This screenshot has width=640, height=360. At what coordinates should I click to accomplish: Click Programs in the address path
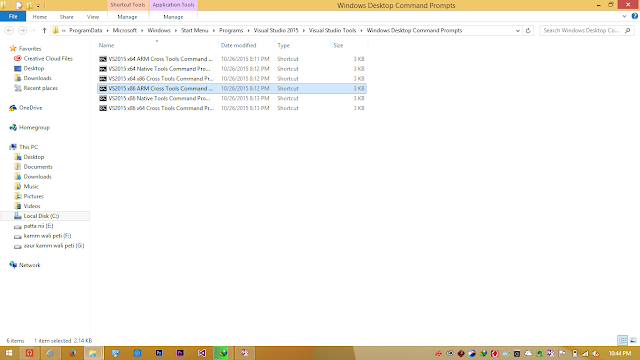231,31
